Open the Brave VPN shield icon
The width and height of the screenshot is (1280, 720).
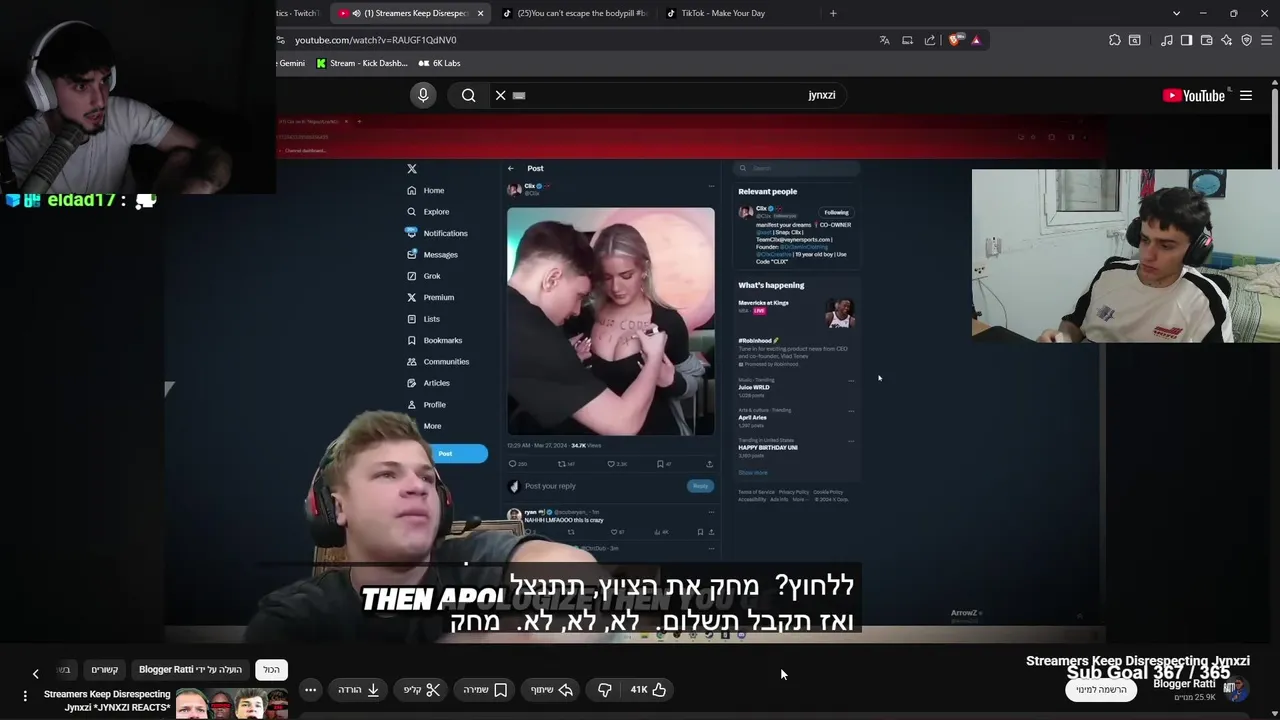click(1246, 40)
